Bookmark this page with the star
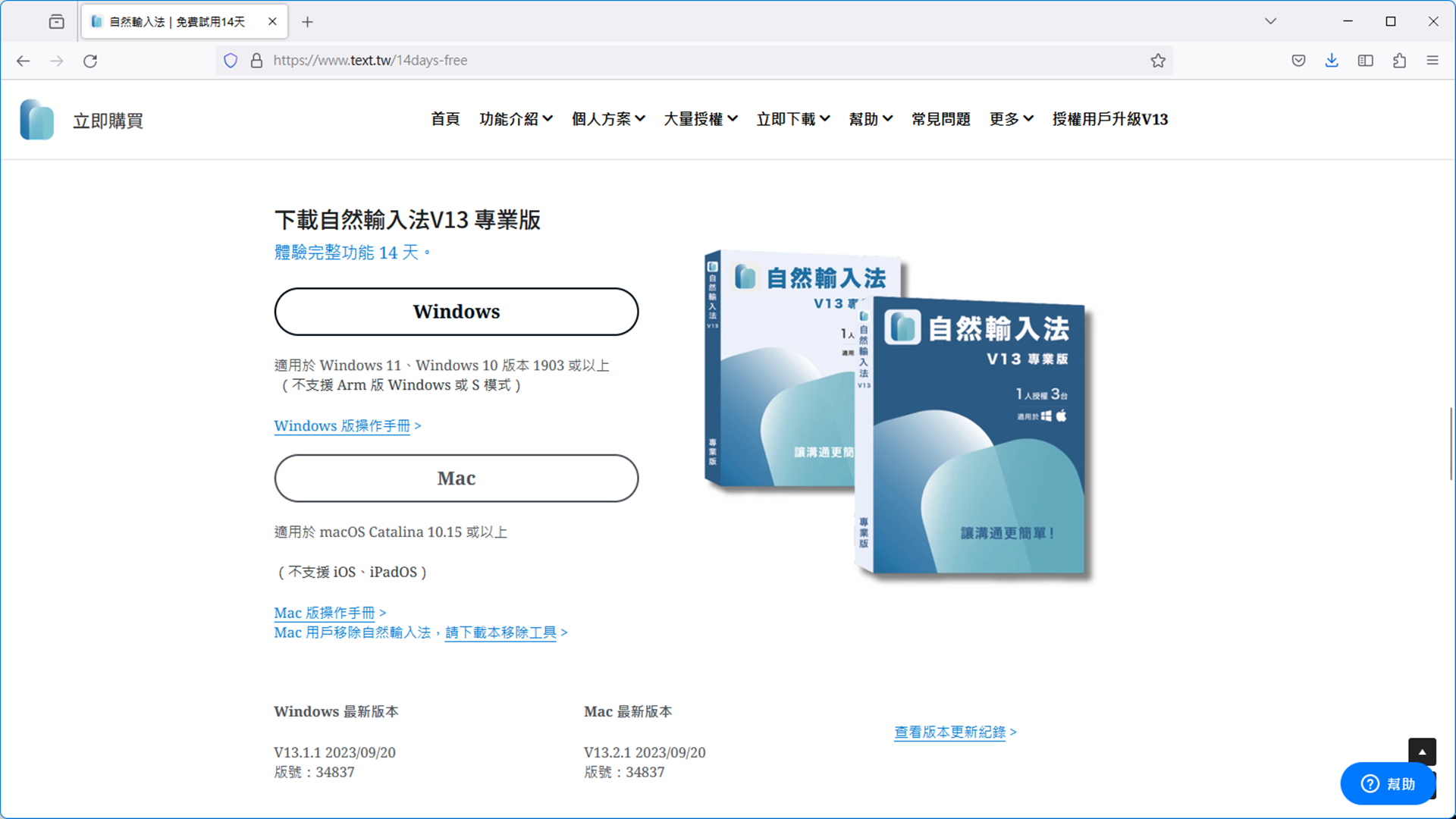Viewport: 1456px width, 819px height. (1157, 61)
